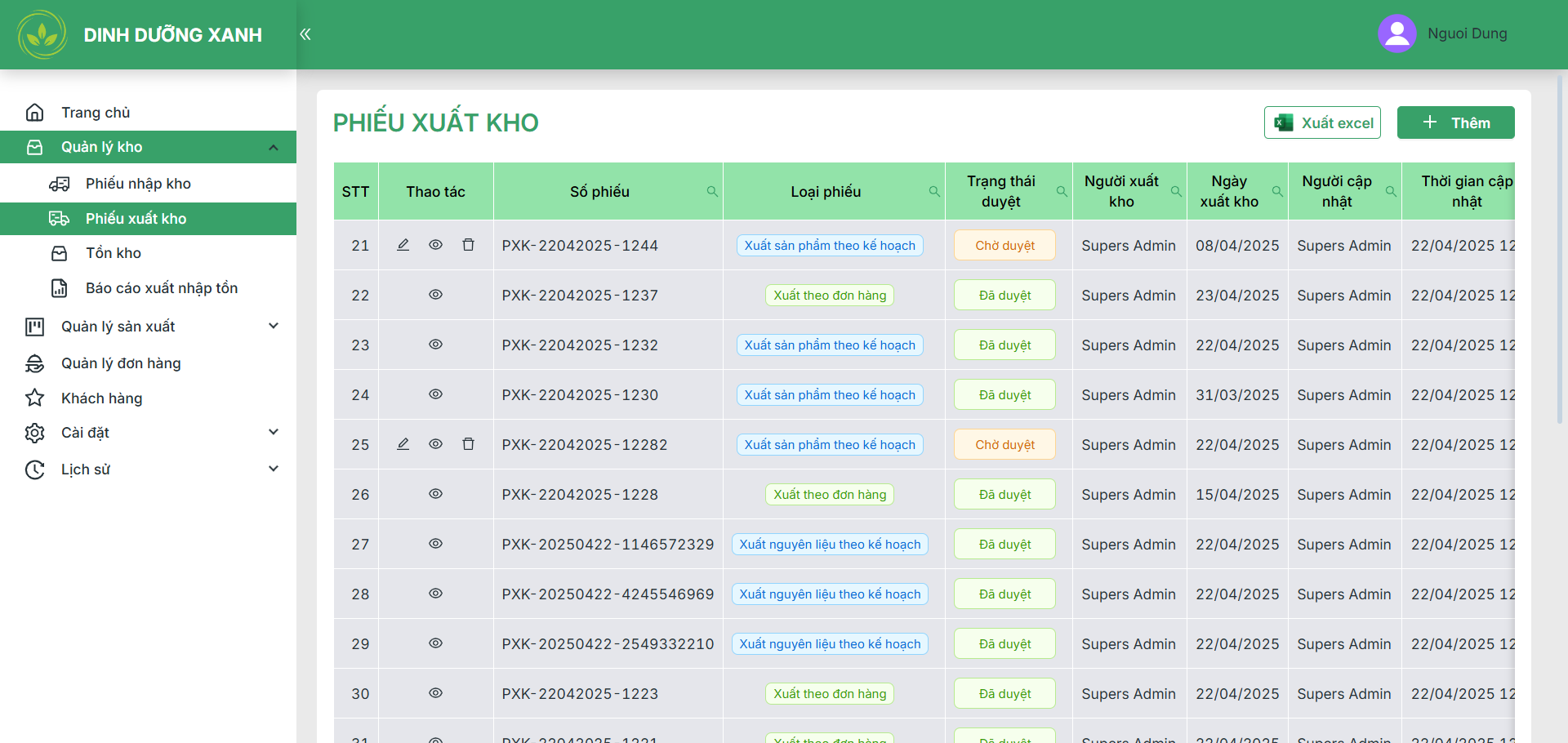Click Chờ duyệt status in row 25
This screenshot has width=1568, height=743.
pos(1004,445)
